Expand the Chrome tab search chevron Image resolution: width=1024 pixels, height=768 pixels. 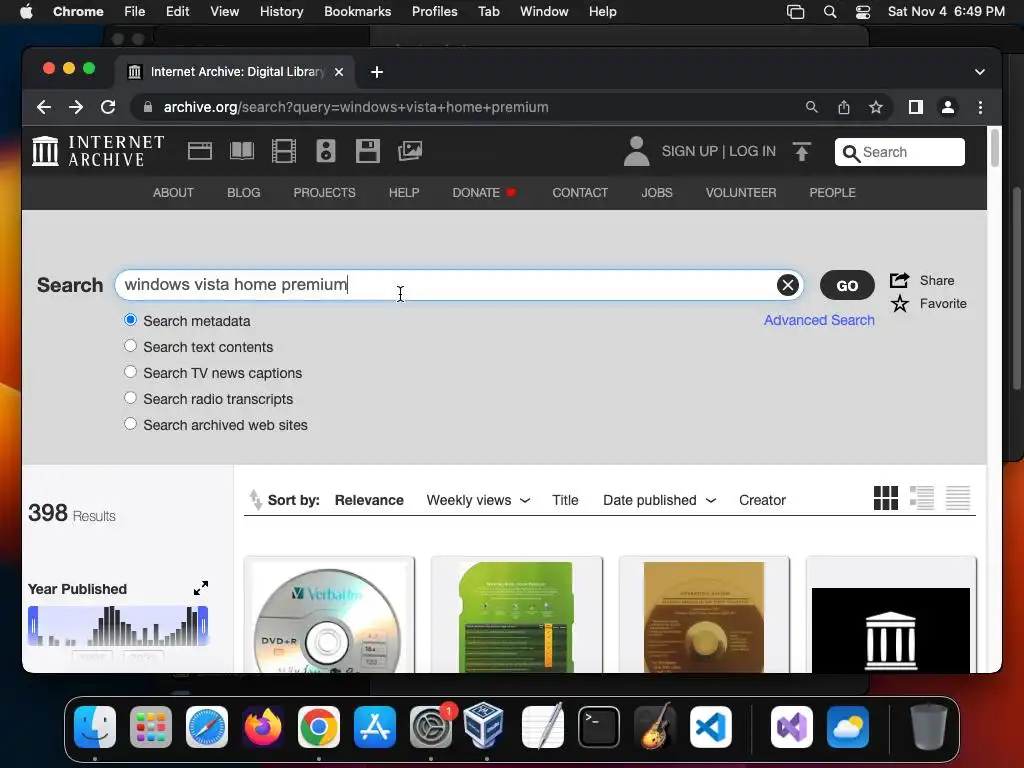(x=980, y=72)
